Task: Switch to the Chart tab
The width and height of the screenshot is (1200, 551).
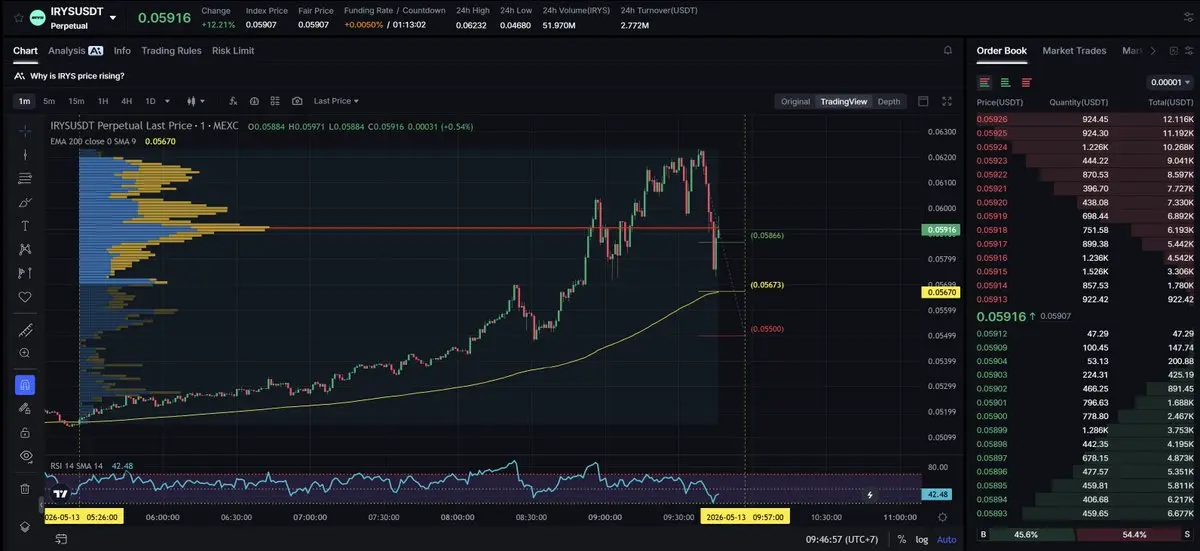Action: coord(25,50)
